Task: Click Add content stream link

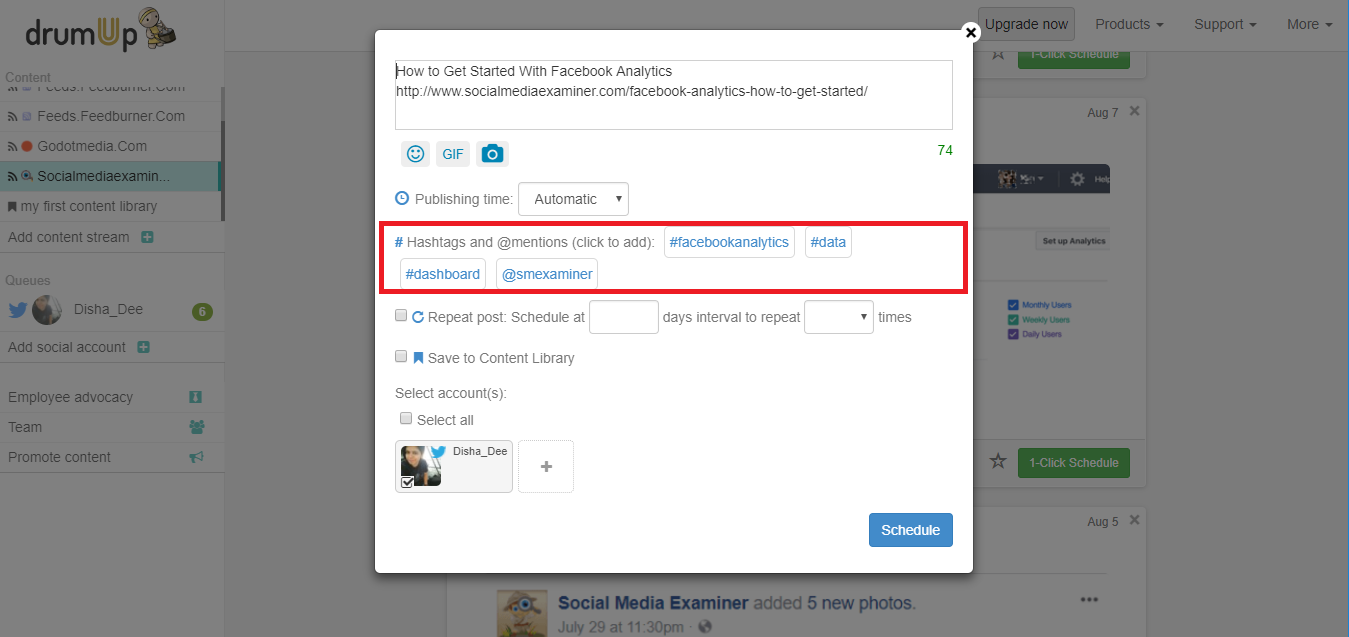Action: [68, 237]
